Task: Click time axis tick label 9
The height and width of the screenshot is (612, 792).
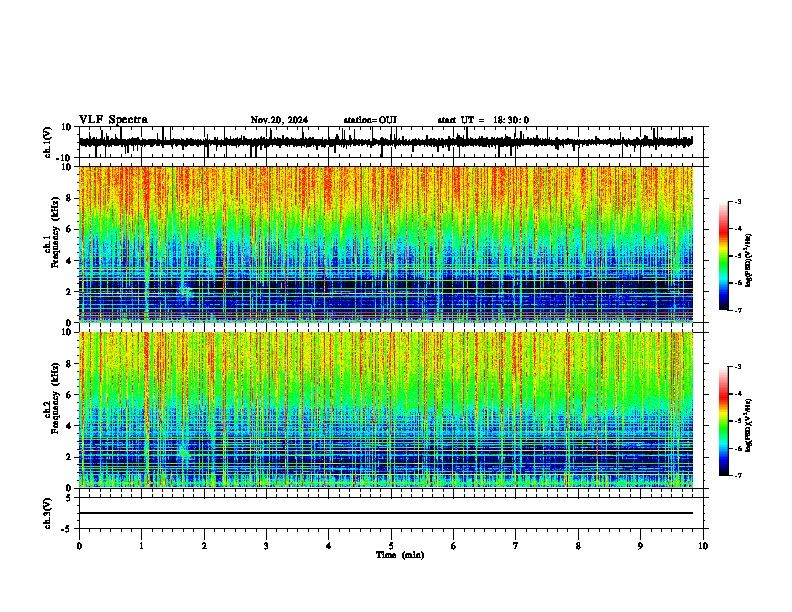Action: (640, 546)
